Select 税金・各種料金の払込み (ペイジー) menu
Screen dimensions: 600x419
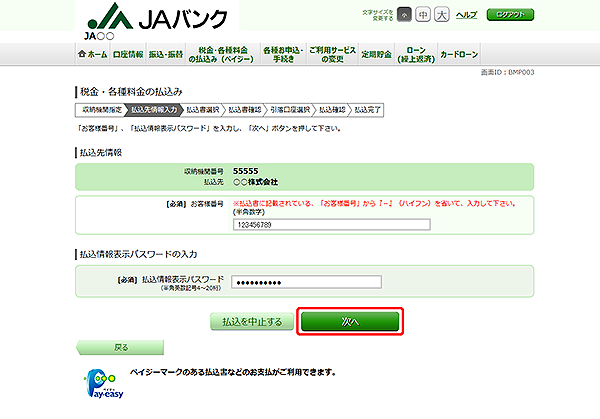coord(219,55)
